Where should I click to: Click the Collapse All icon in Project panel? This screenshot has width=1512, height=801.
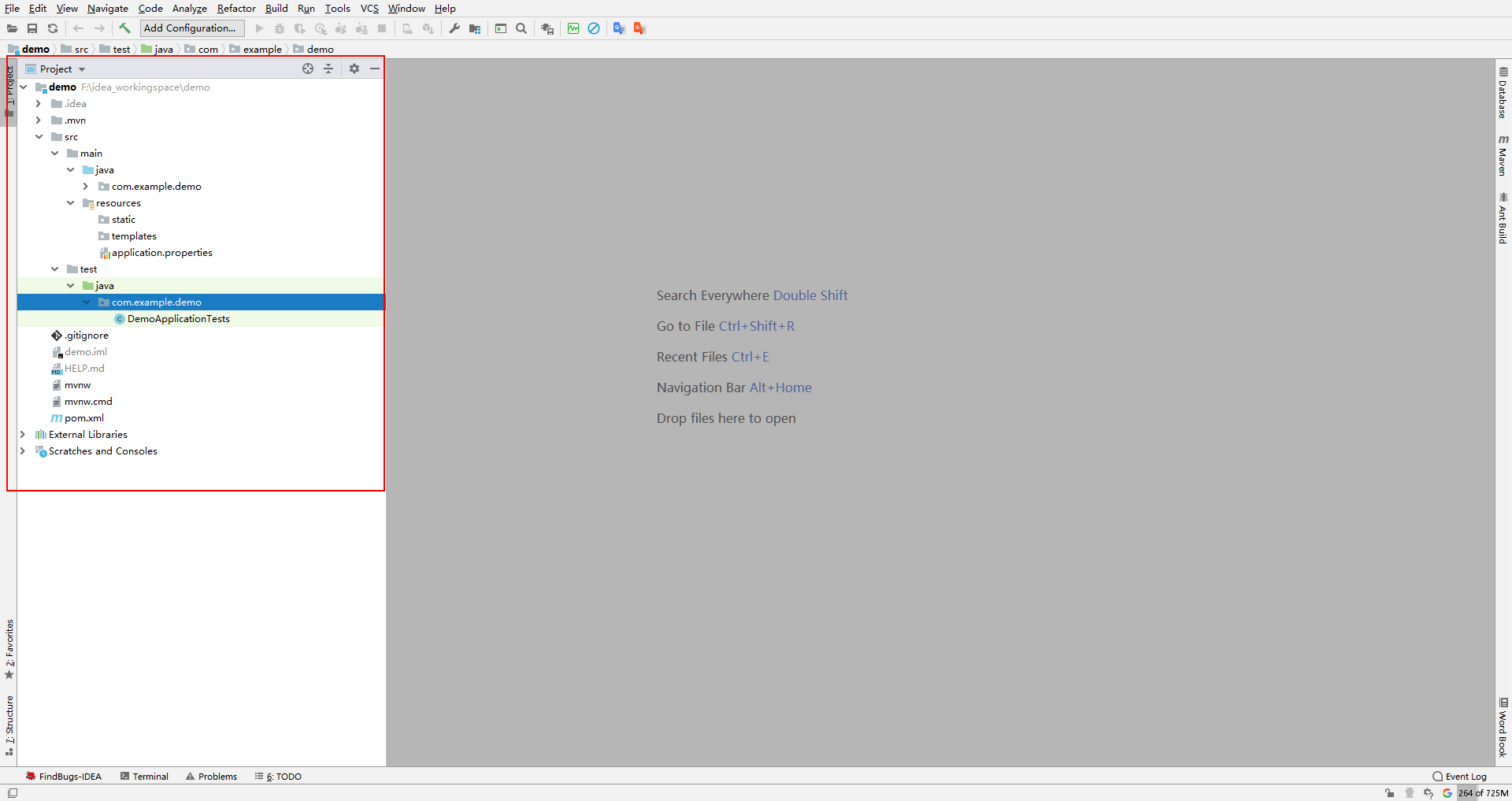point(328,69)
